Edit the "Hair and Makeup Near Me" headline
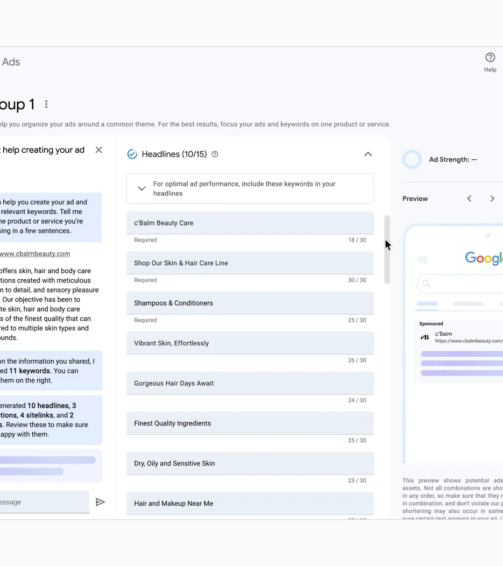 tap(250, 504)
